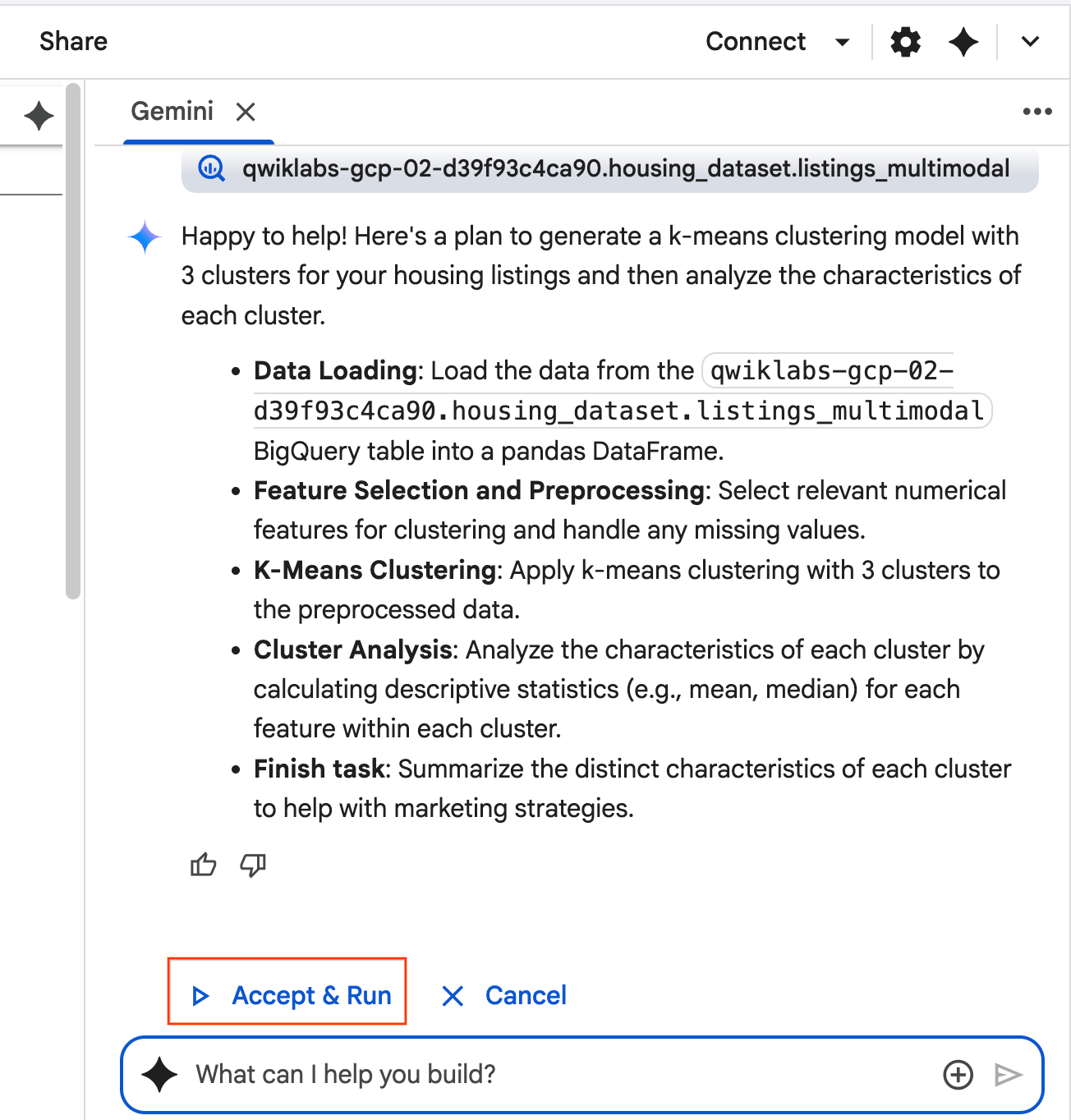Screen dimensions: 1071x1120
Task: Click the black sparkle icon inside prompt box
Action: click(159, 1074)
